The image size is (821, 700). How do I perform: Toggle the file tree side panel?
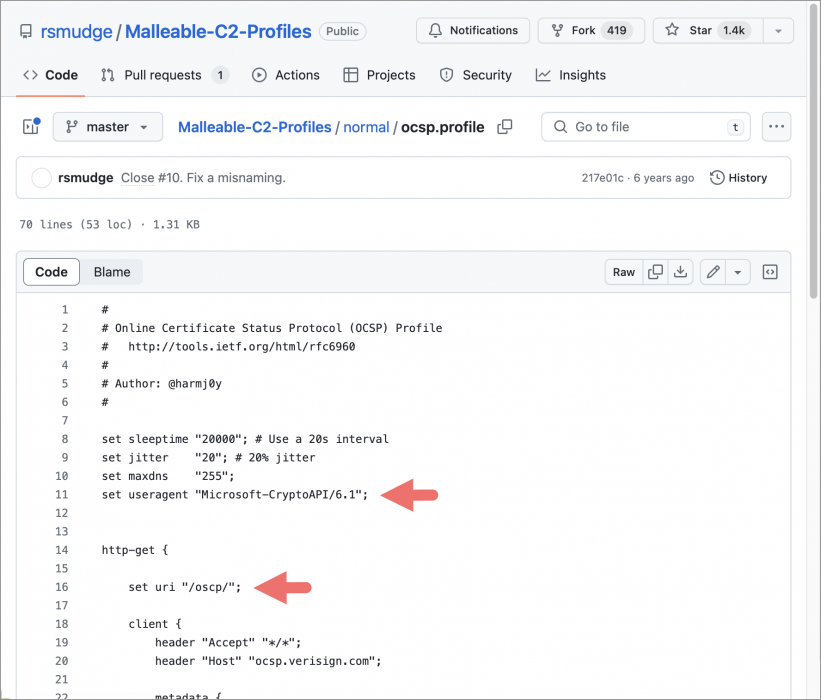tap(31, 127)
